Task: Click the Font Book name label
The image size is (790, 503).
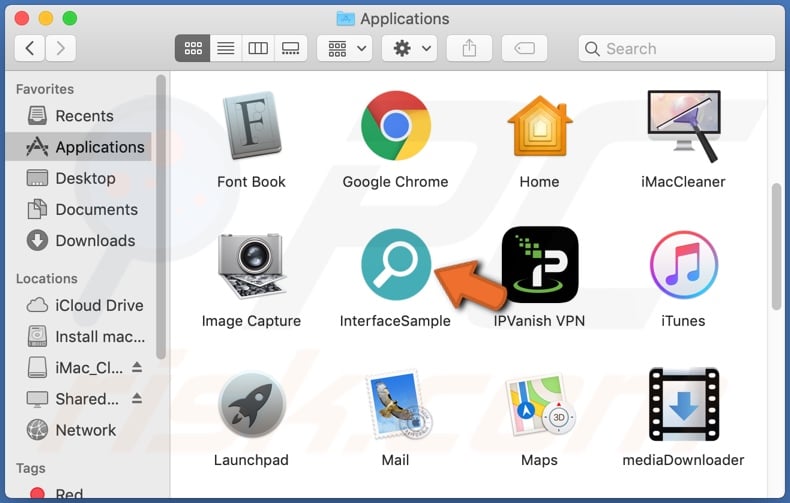Action: [251, 182]
